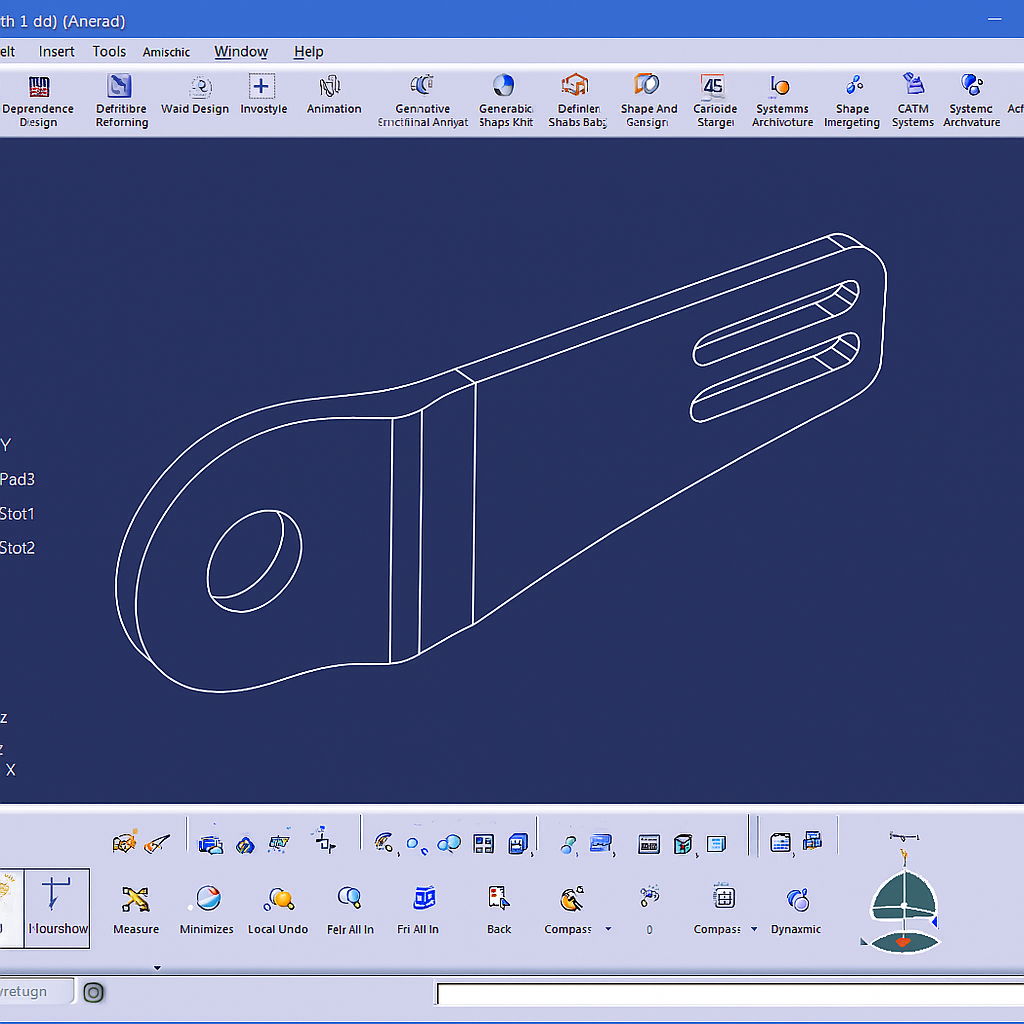Click the four-pane multi-view grid icon
Image resolution: width=1024 pixels, height=1024 pixels.
click(483, 844)
